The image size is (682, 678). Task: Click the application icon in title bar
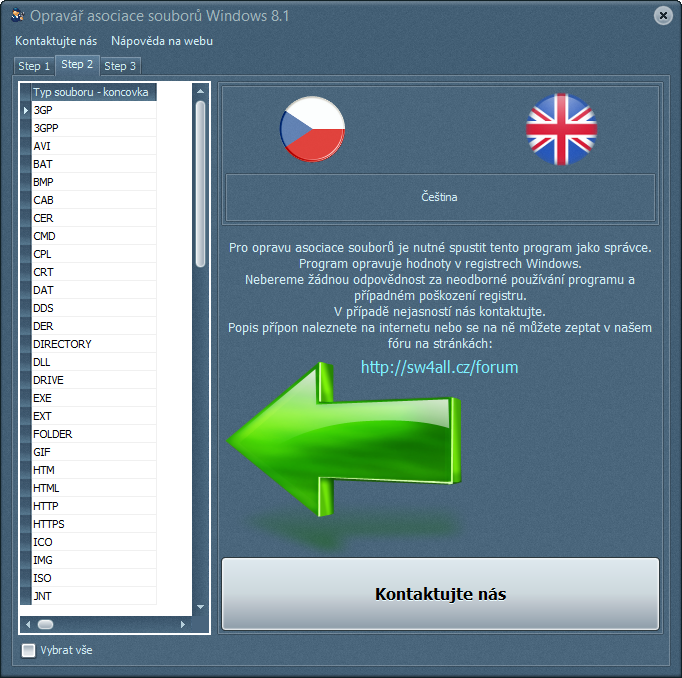(18, 15)
